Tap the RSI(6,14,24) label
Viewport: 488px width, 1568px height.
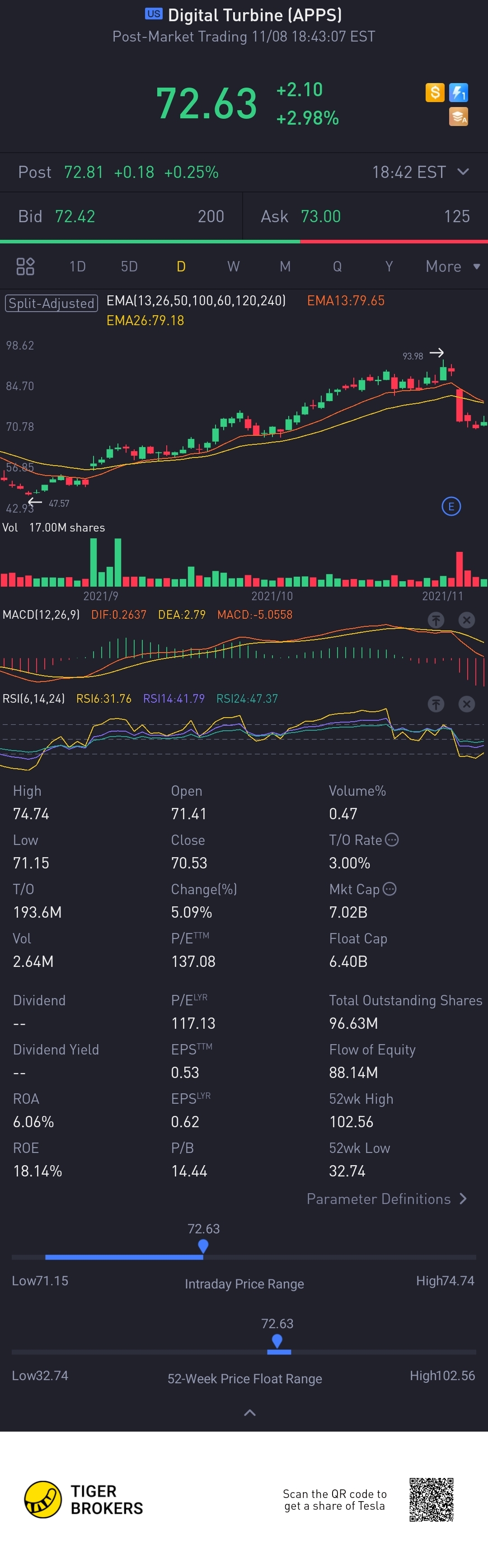click(33, 698)
